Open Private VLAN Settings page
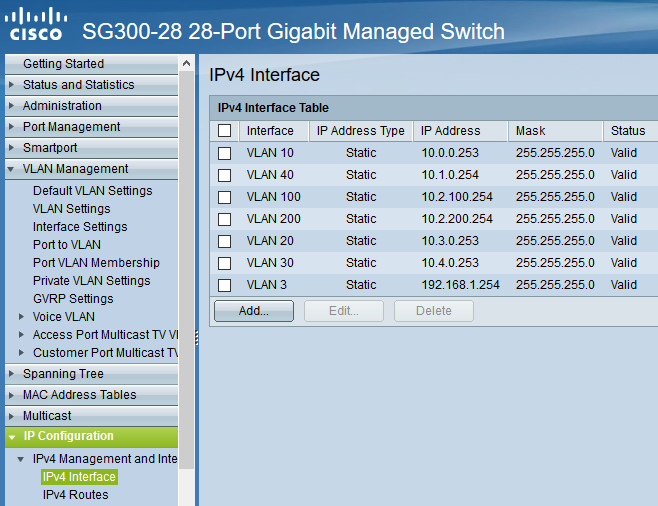The width and height of the screenshot is (658, 506). click(x=91, y=281)
